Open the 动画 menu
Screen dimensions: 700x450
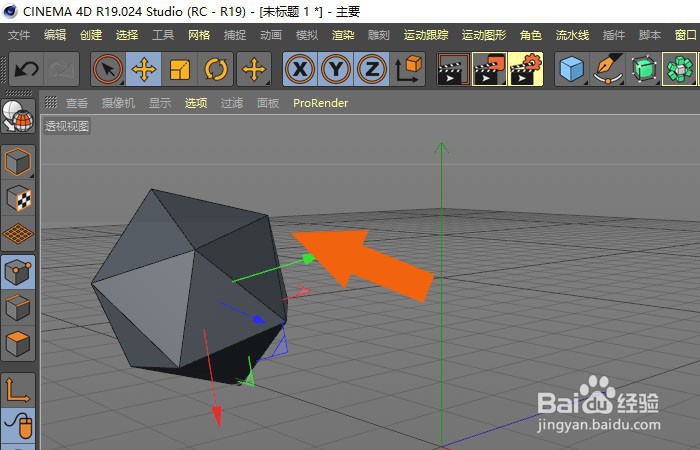click(271, 35)
